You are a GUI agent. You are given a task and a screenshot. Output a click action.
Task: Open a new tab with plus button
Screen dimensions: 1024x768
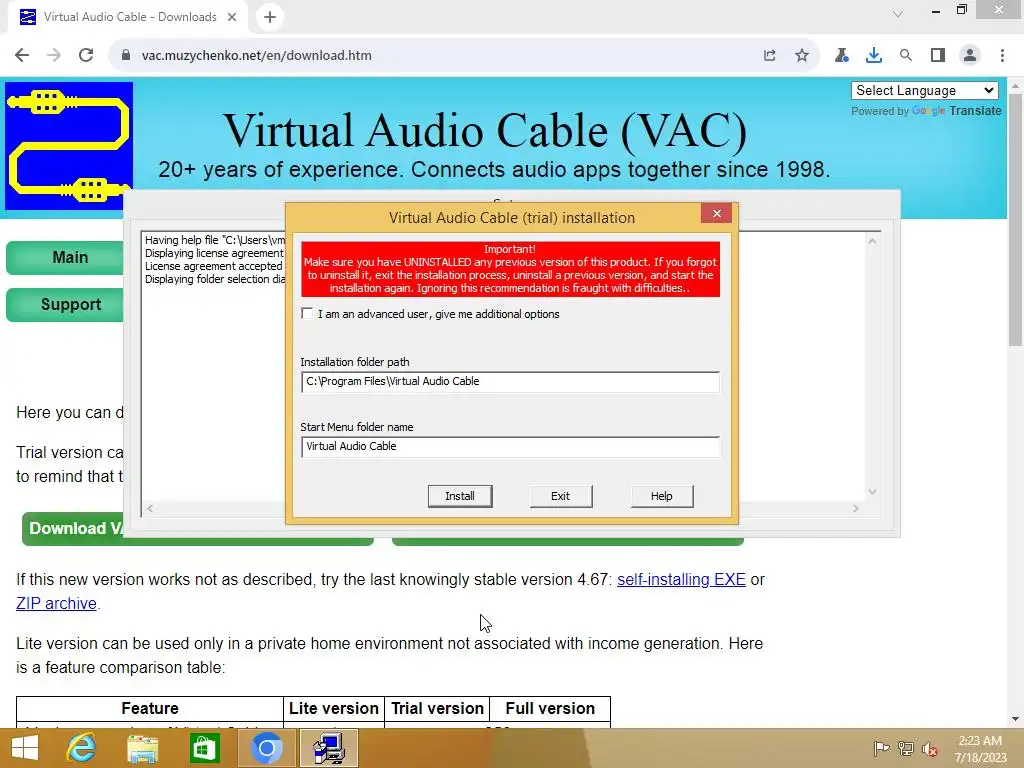point(270,17)
